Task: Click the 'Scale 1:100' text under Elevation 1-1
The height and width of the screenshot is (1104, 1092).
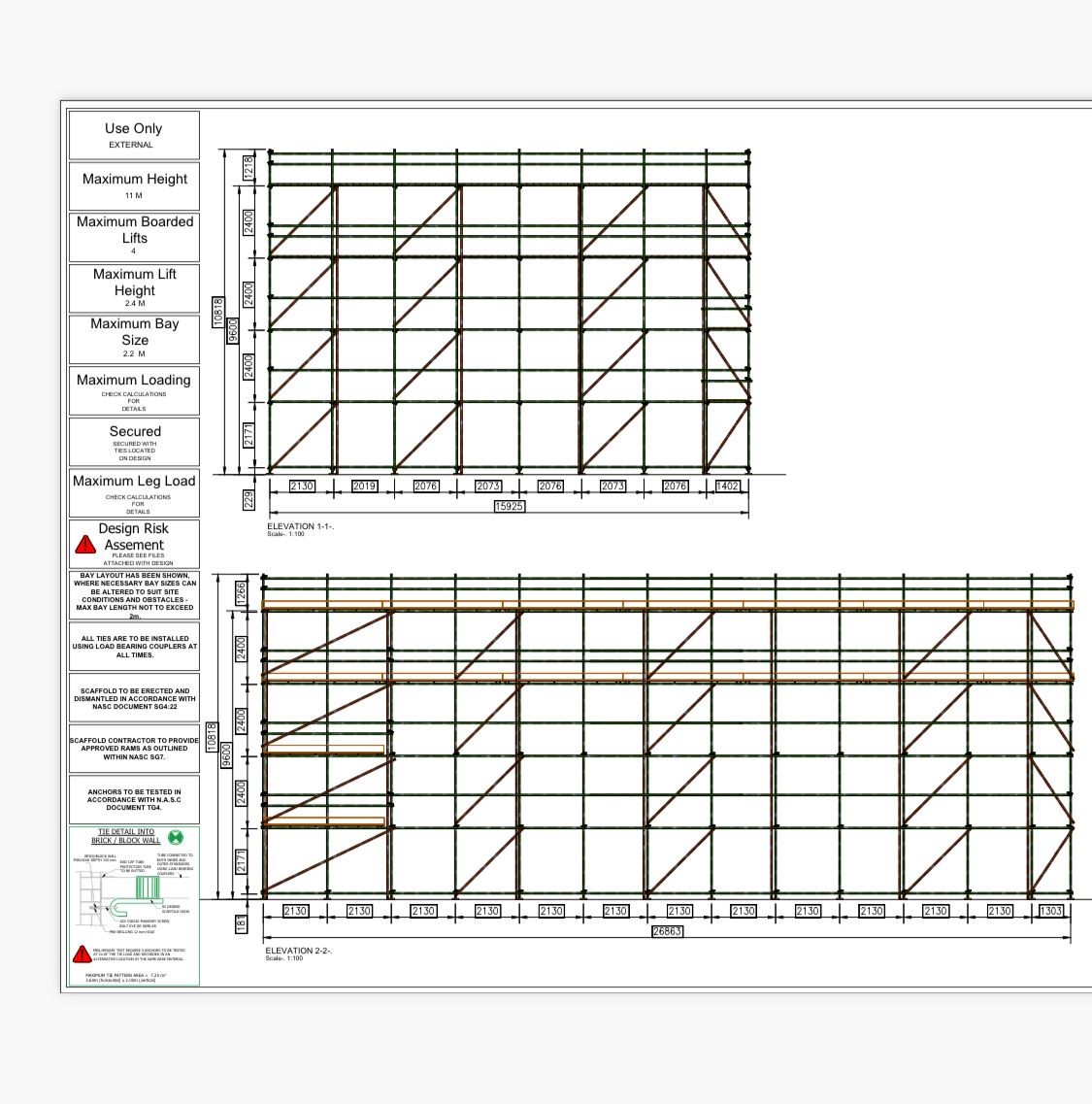Action: point(285,534)
